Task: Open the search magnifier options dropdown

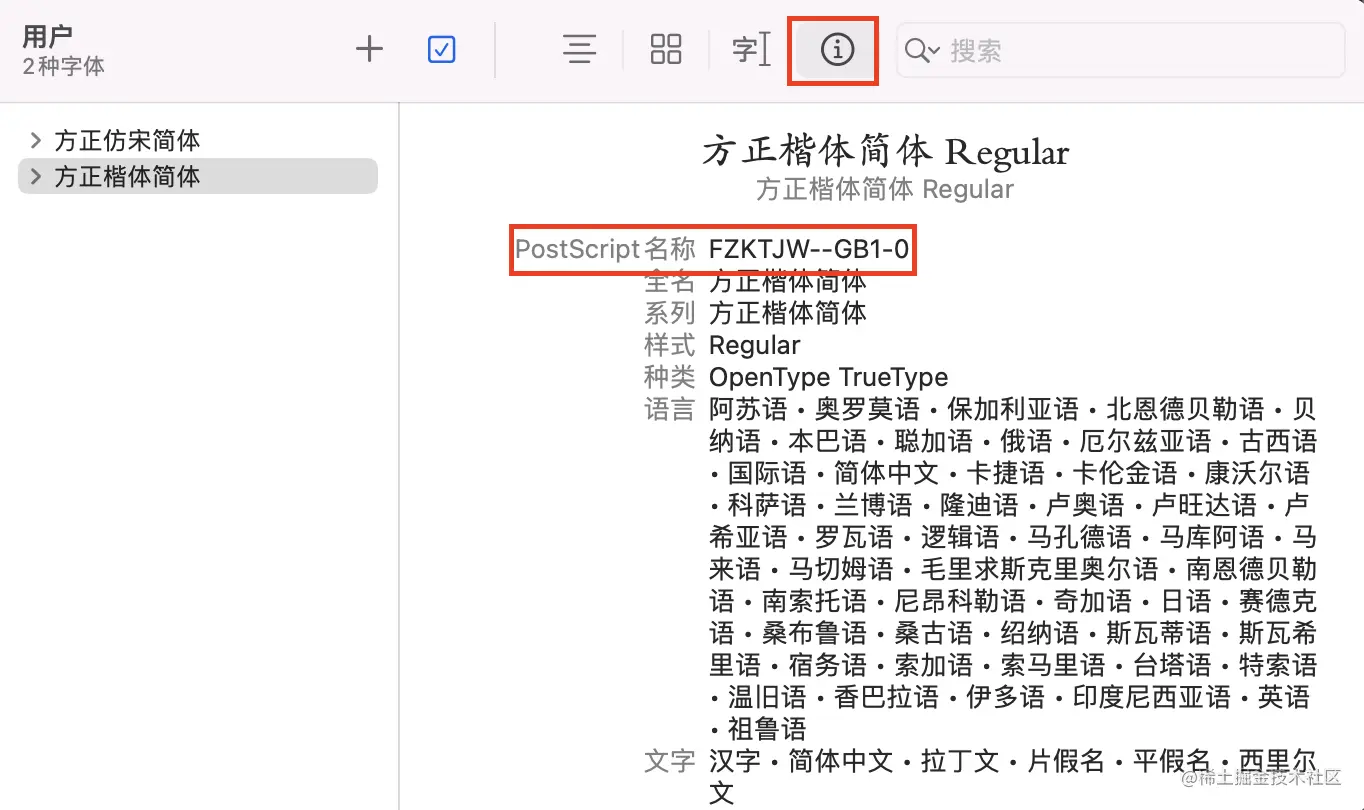Action: [x=921, y=50]
